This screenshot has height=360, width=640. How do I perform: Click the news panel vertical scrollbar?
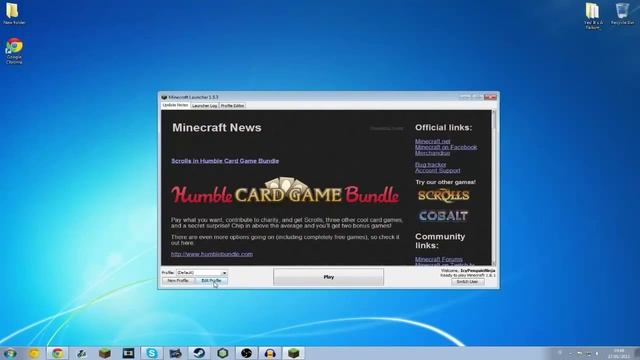pos(494,188)
